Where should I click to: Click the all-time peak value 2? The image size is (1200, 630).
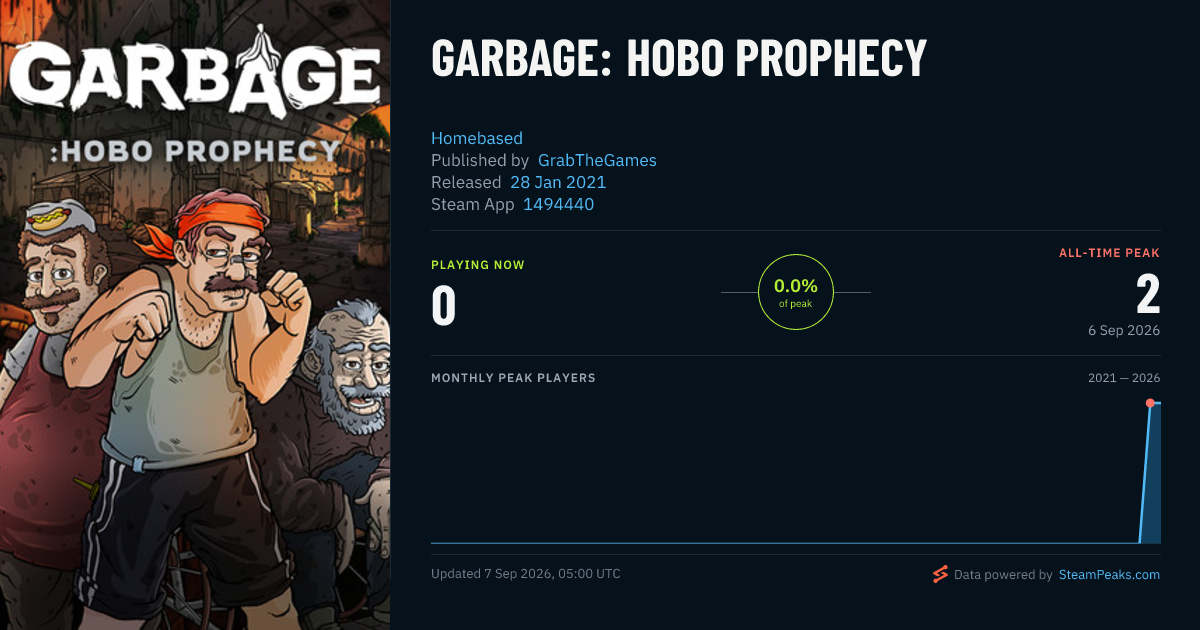point(1148,294)
